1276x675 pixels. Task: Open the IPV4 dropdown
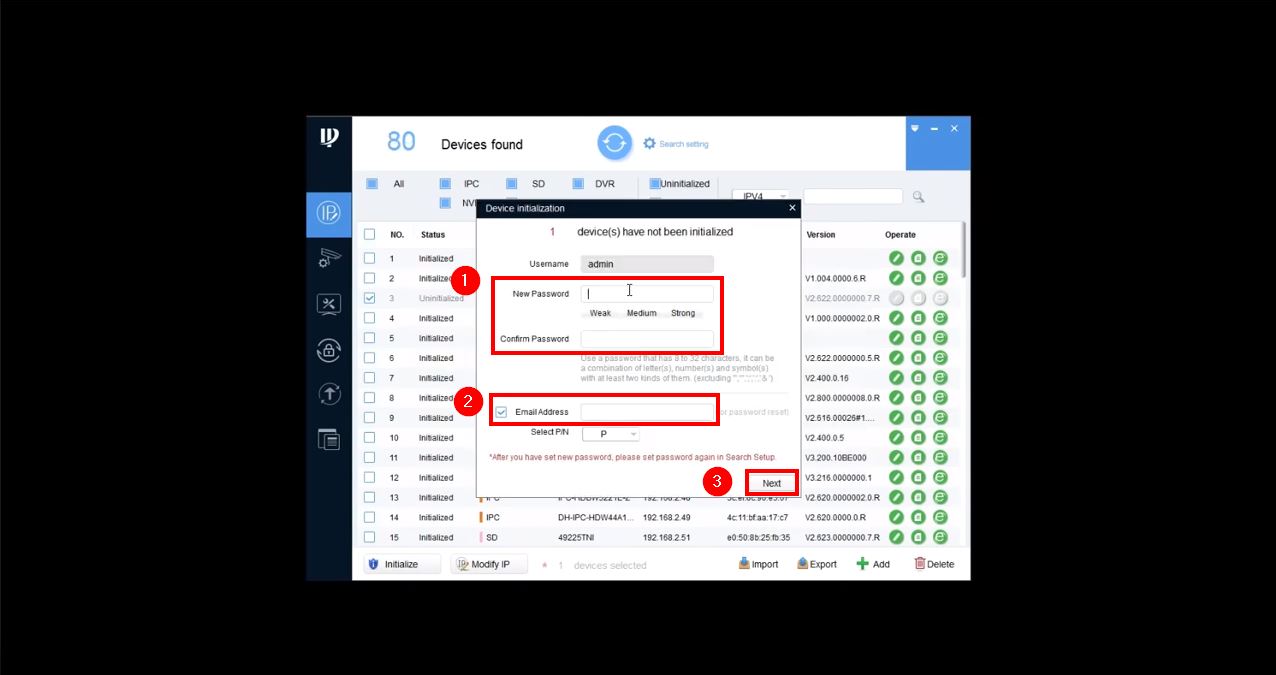(761, 197)
